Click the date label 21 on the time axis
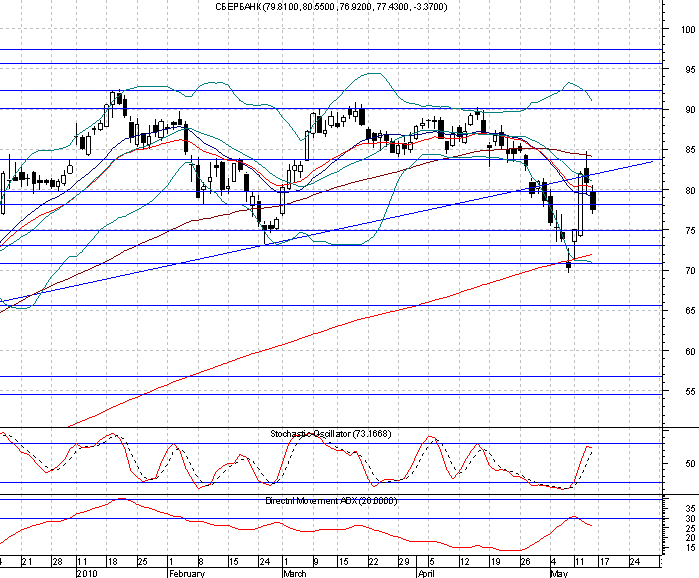Screen dimensions: 699x578 tap(27, 562)
